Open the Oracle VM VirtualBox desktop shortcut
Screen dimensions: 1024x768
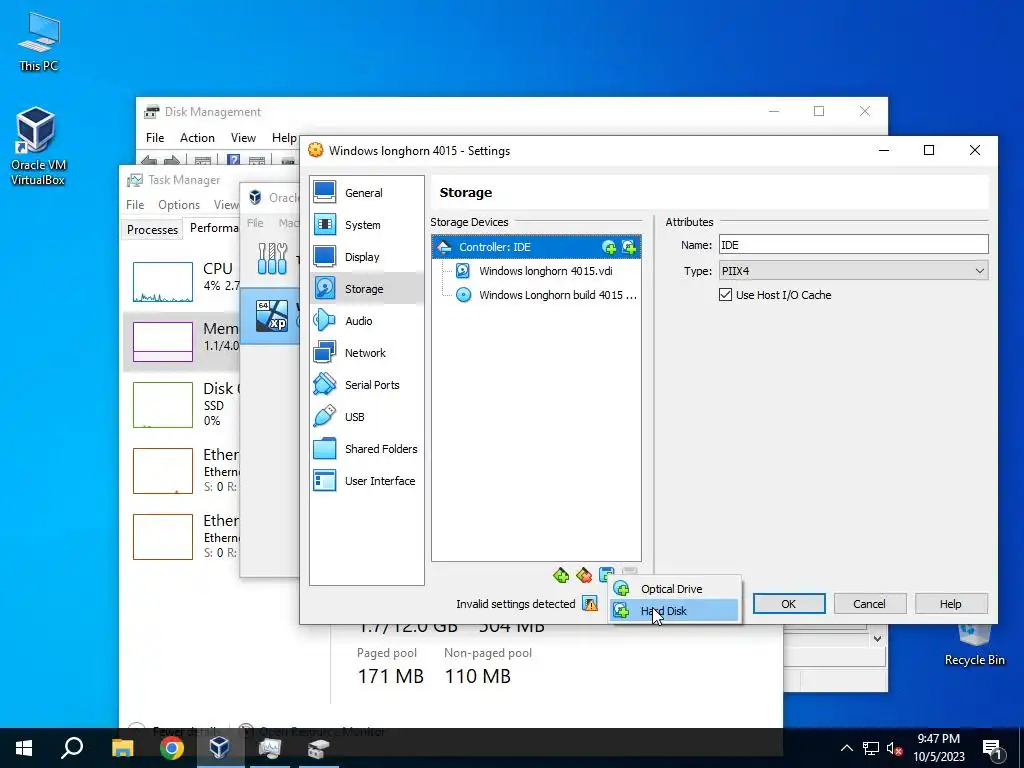coord(38,146)
